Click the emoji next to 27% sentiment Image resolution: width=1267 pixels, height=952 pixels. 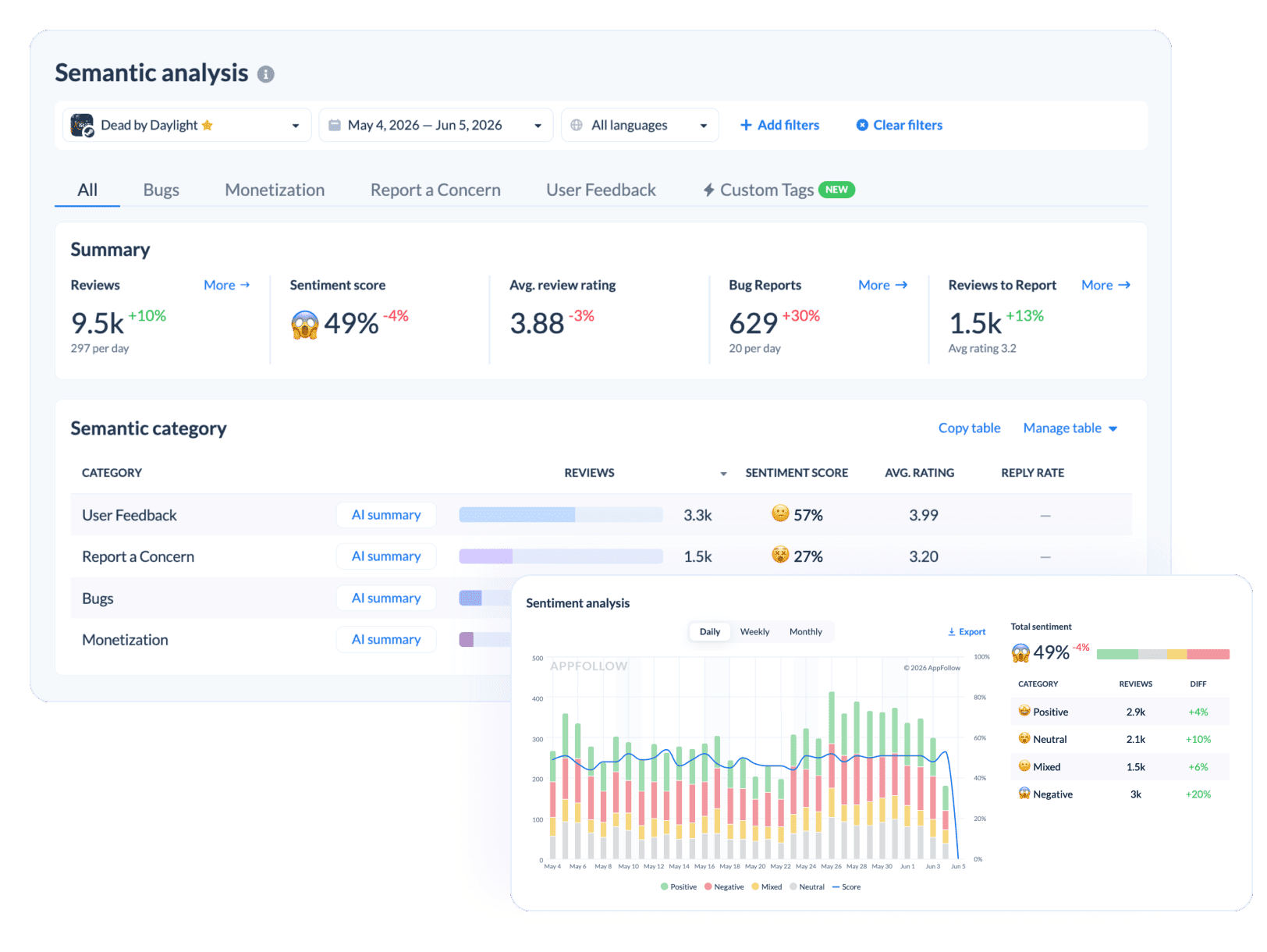pos(780,554)
